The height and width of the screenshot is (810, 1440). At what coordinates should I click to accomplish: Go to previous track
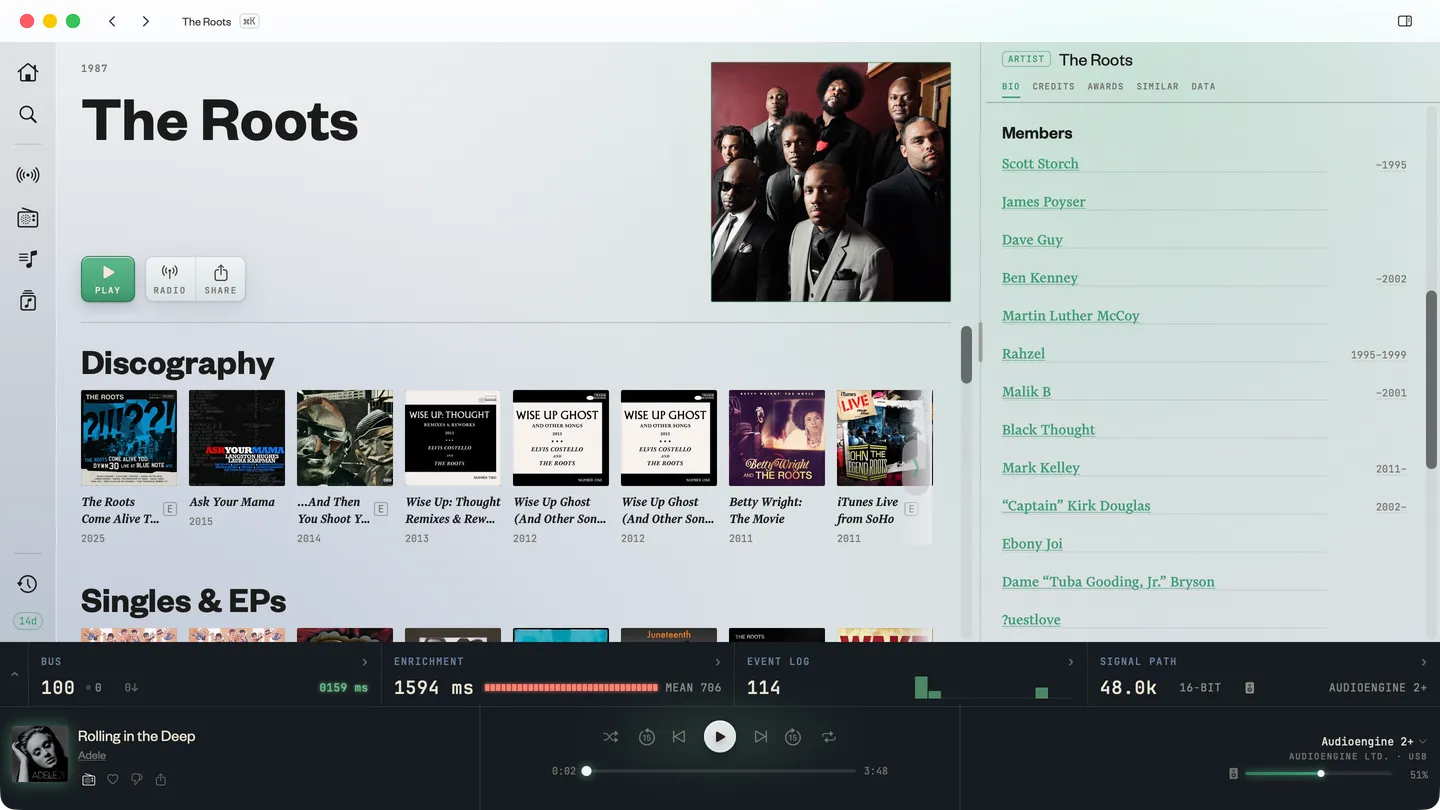point(679,737)
